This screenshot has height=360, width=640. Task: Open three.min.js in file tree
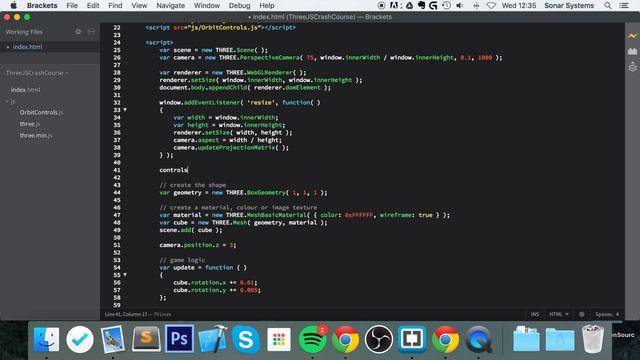pos(36,135)
